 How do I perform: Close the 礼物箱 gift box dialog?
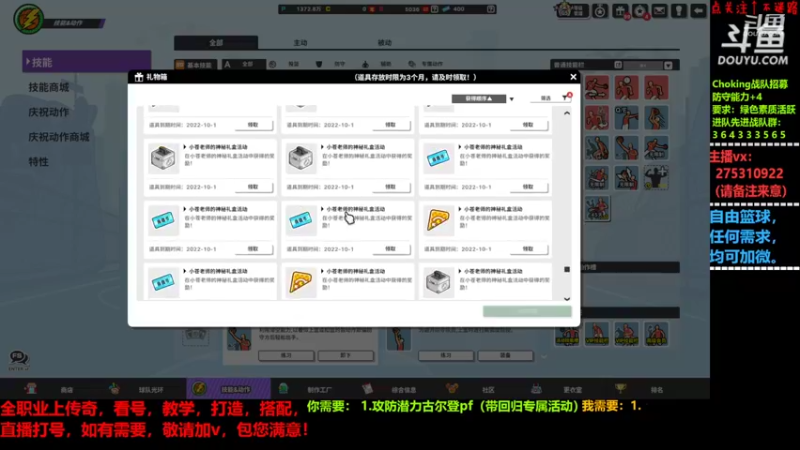[573, 77]
